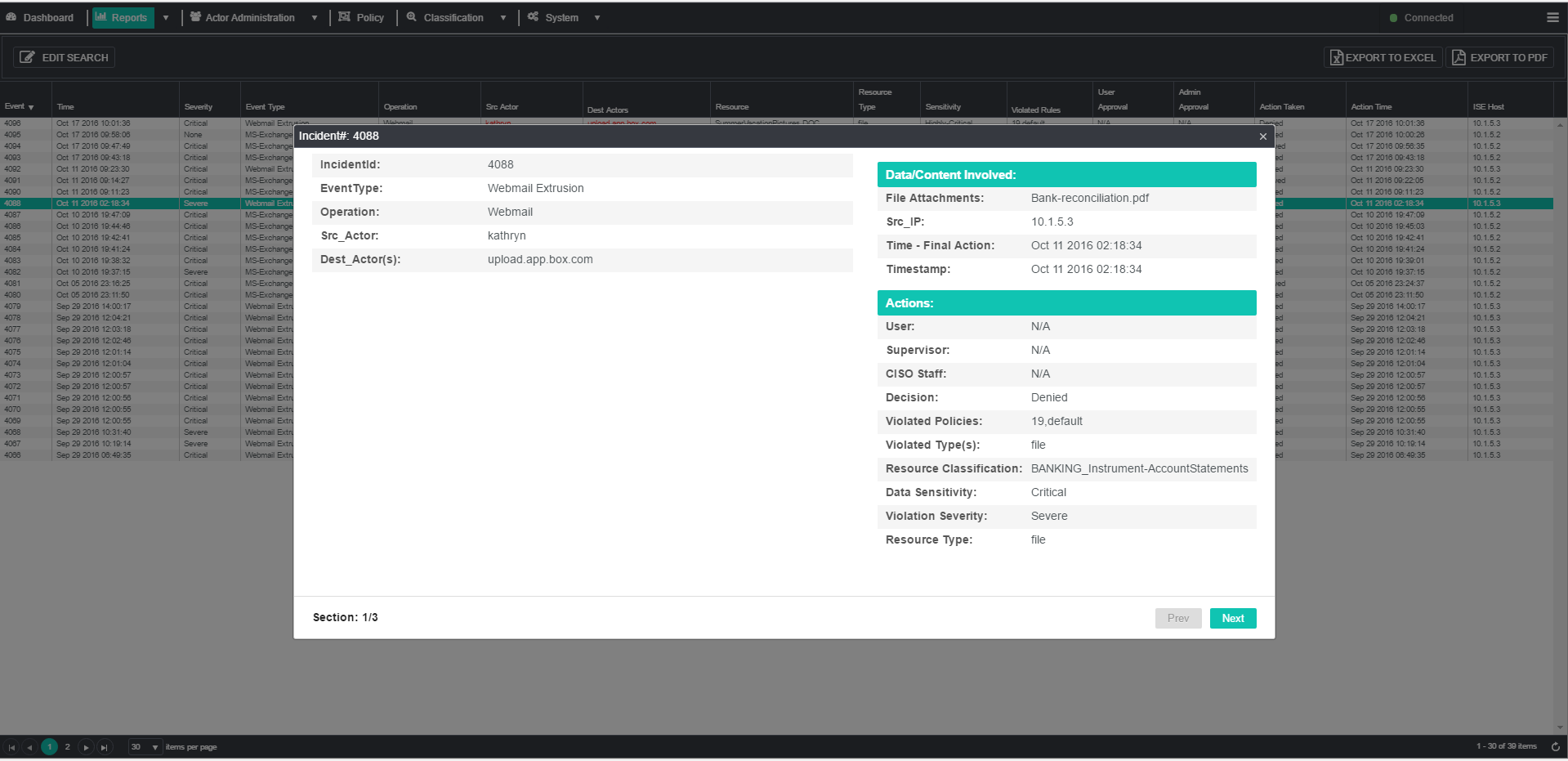Click the pencil icon on Edit Search

point(28,57)
